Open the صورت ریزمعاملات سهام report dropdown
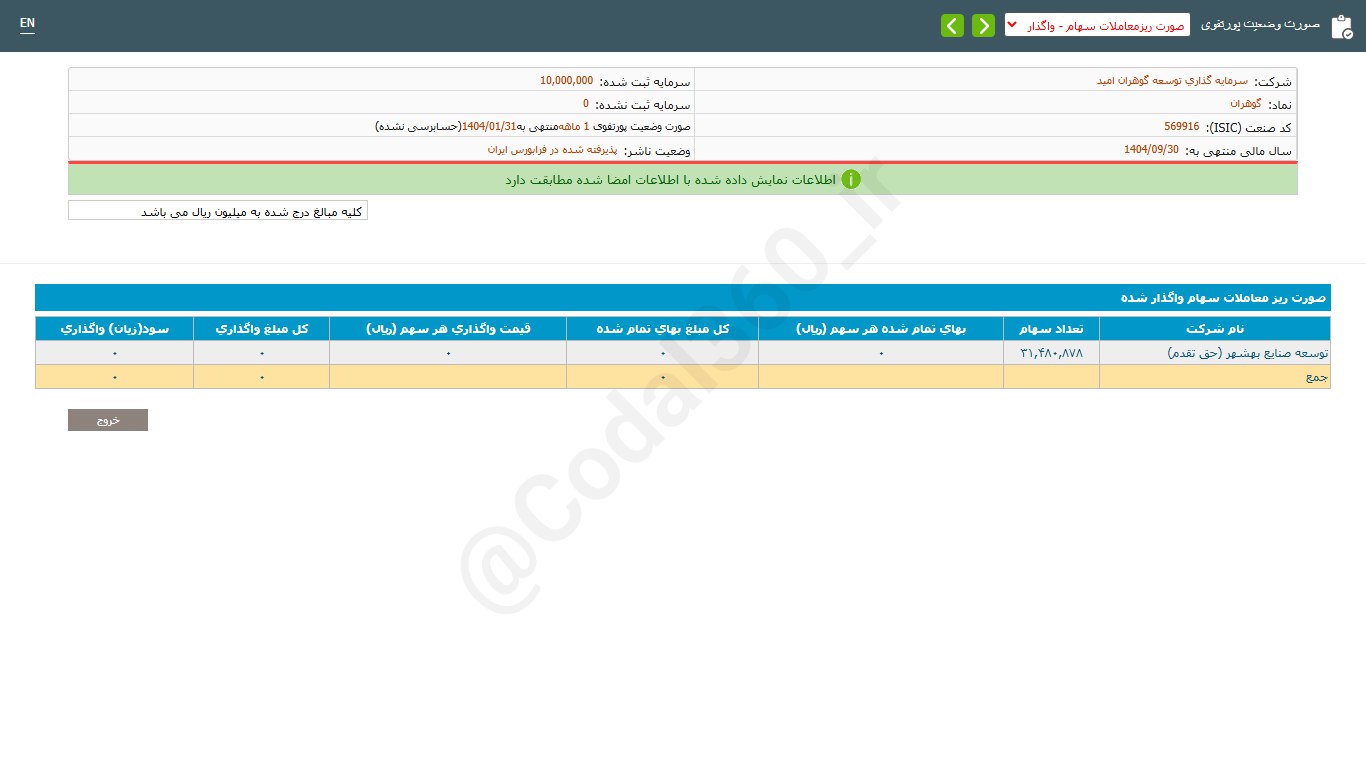1366x768 pixels. [1097, 25]
